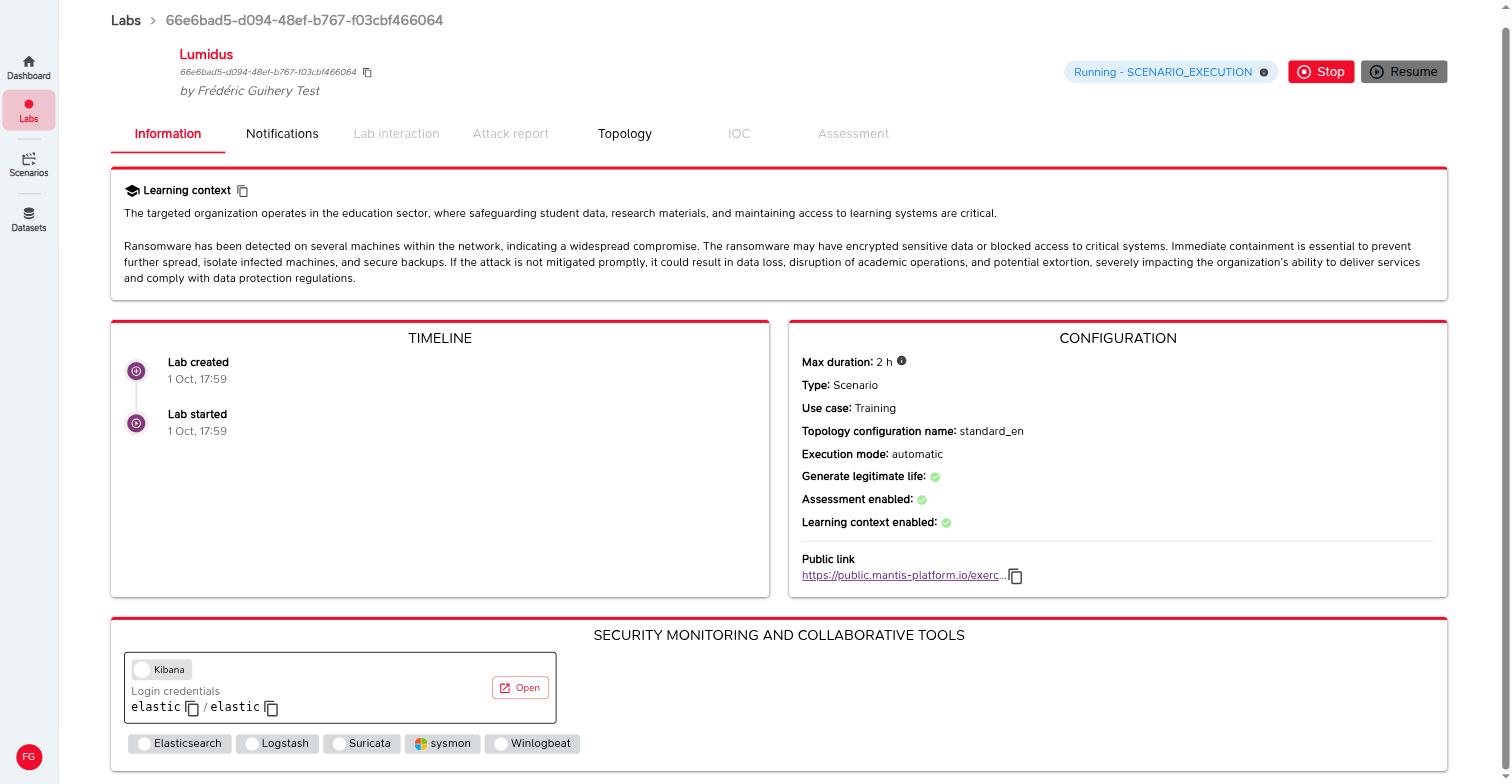The height and width of the screenshot is (784, 1512).
Task: Switch to the Topology tab
Action: click(625, 134)
